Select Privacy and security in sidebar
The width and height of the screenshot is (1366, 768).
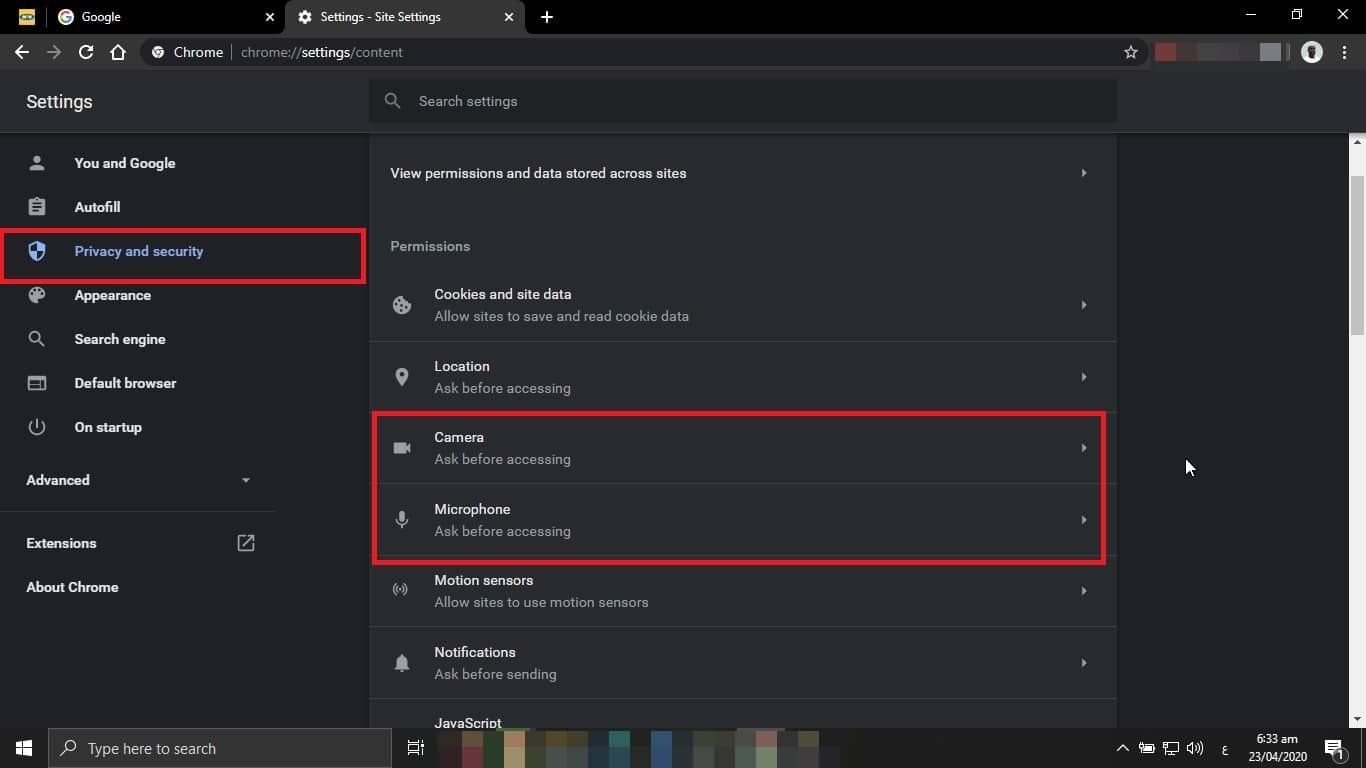[138, 251]
